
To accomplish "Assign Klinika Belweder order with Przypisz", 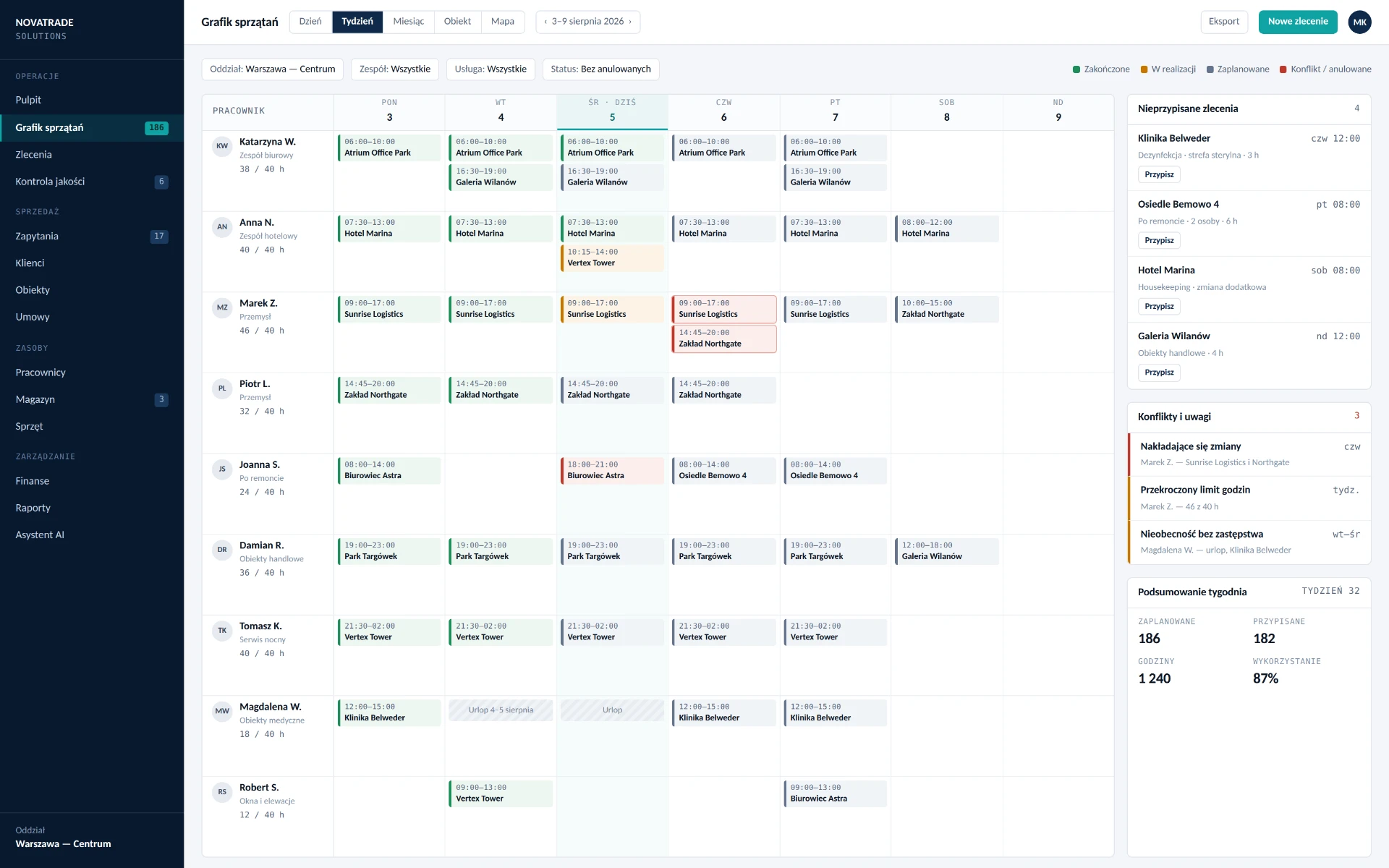I will click(1159, 174).
